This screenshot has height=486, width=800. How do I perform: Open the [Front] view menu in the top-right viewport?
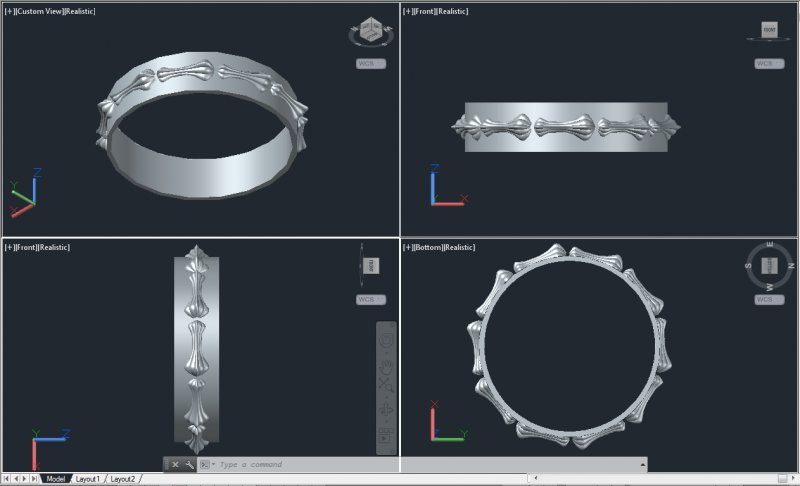click(x=426, y=11)
